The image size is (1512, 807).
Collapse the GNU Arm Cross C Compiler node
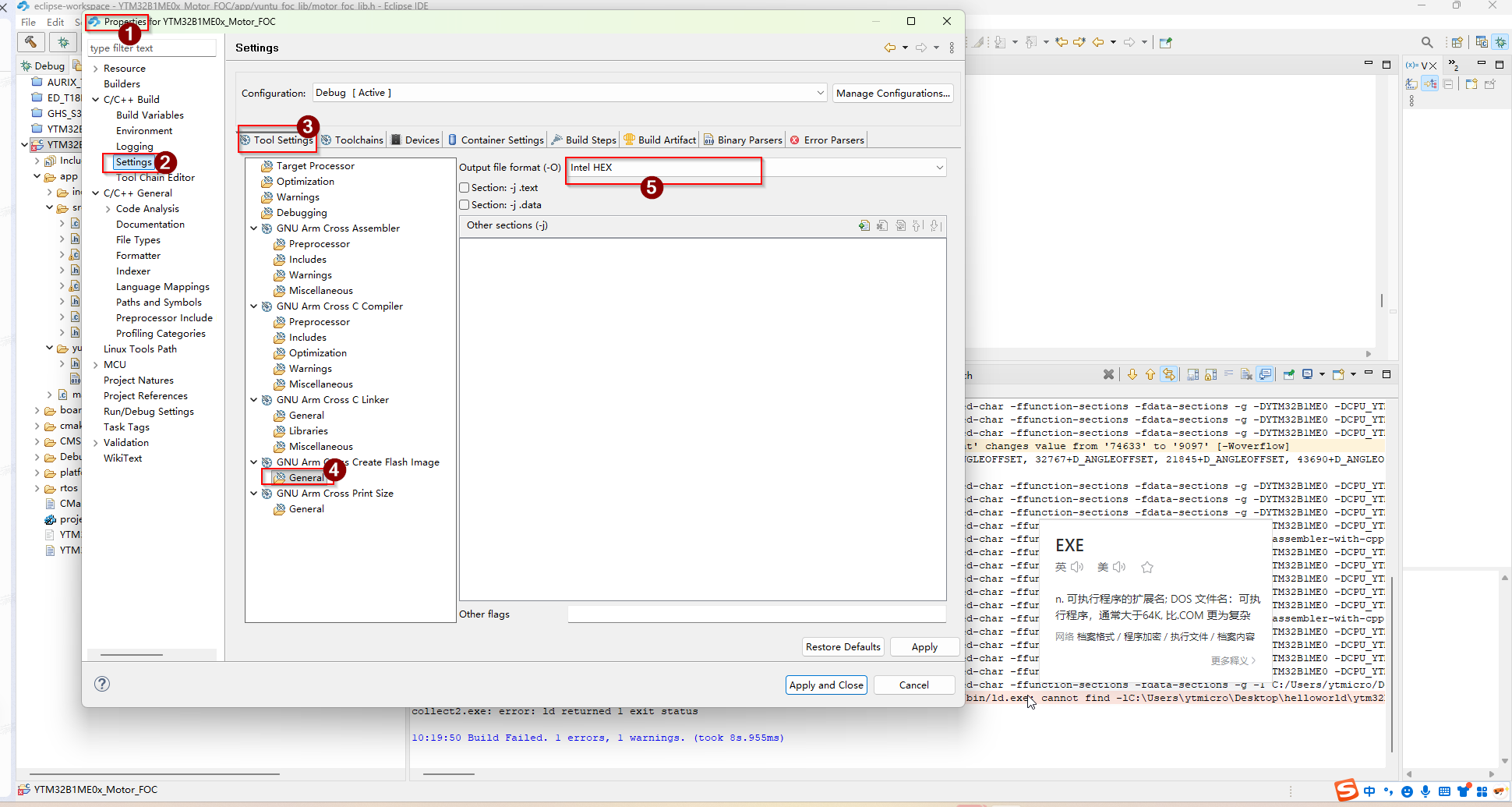click(254, 306)
